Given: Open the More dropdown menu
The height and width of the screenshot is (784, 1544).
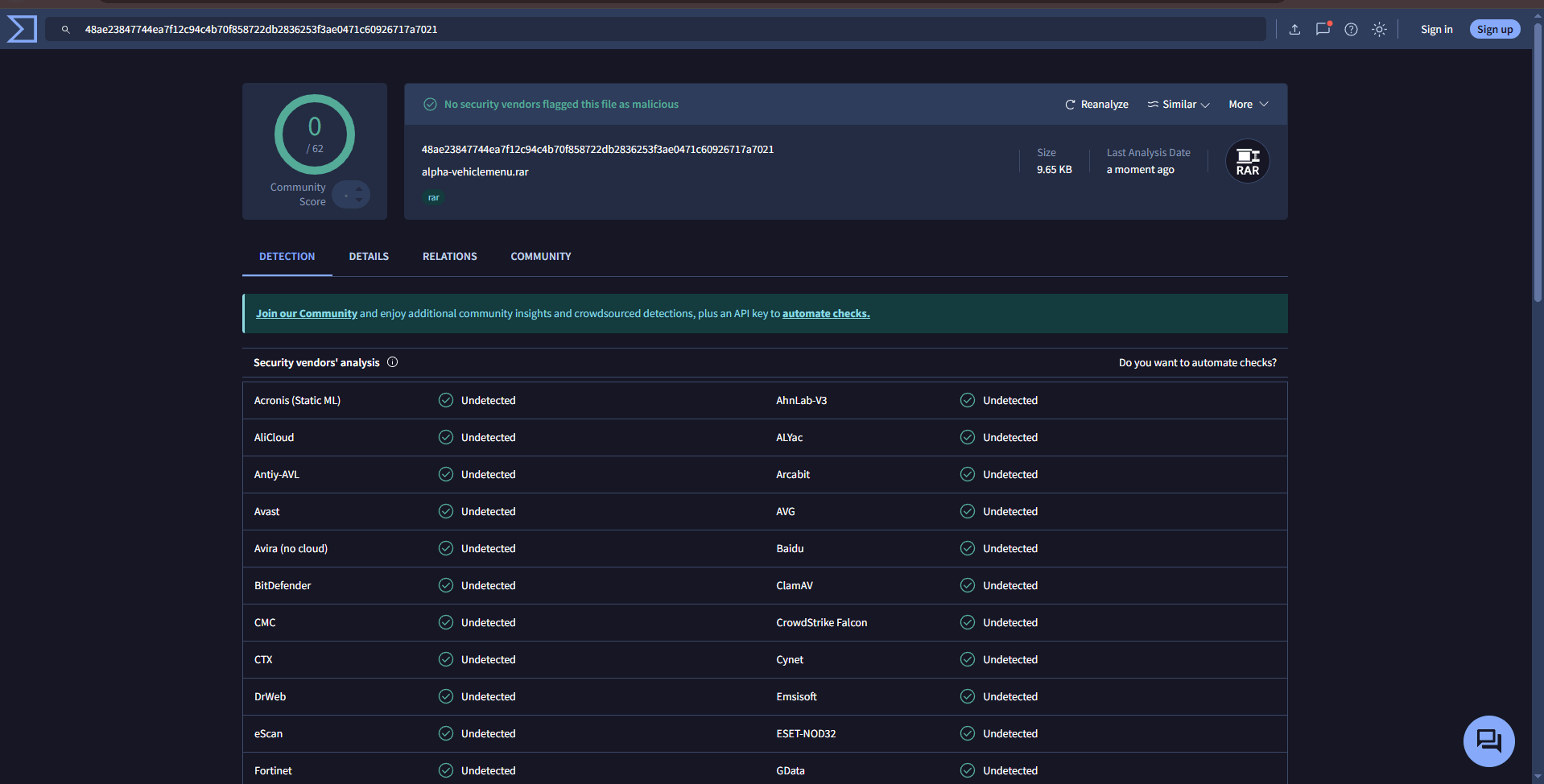Looking at the screenshot, I should pos(1246,104).
